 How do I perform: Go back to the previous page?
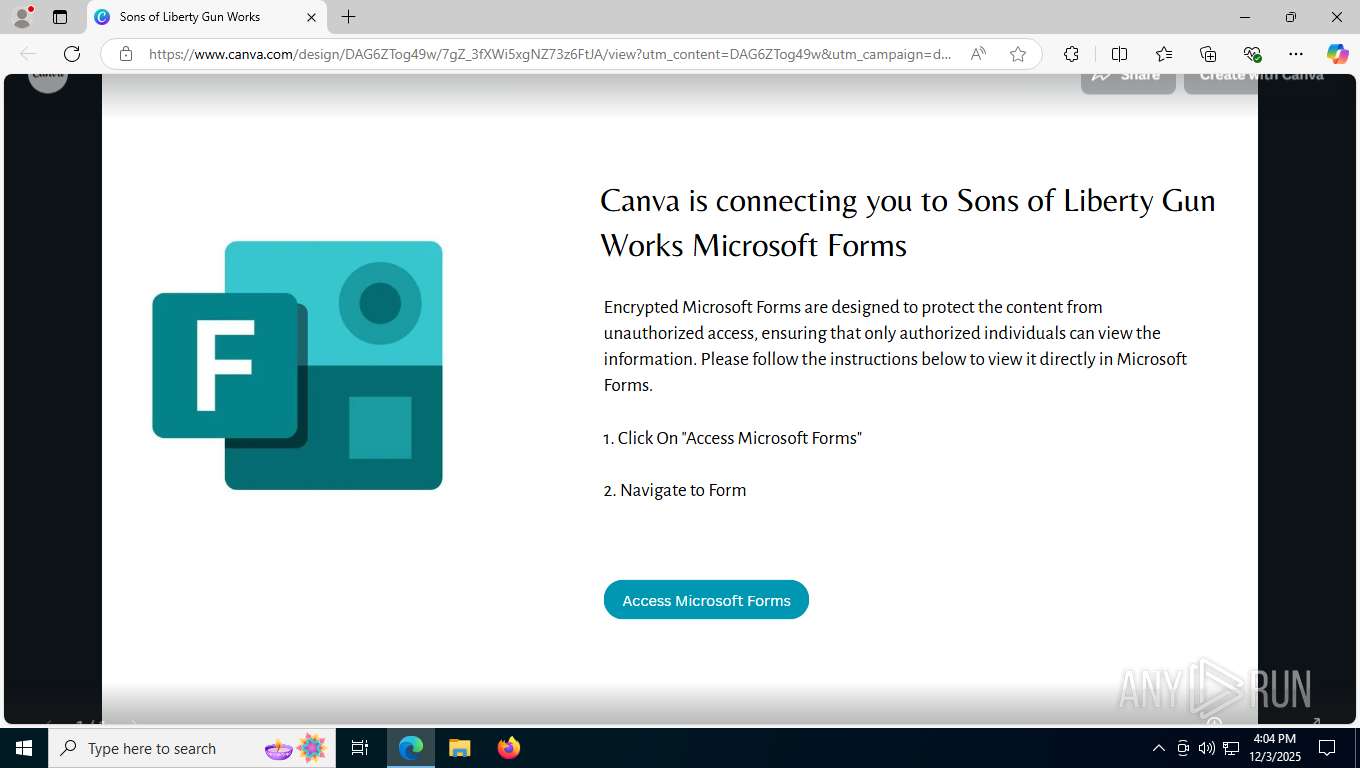pos(28,54)
